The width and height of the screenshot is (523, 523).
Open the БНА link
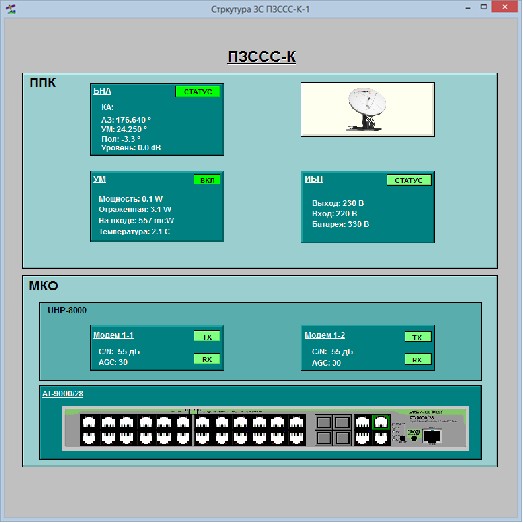point(102,91)
